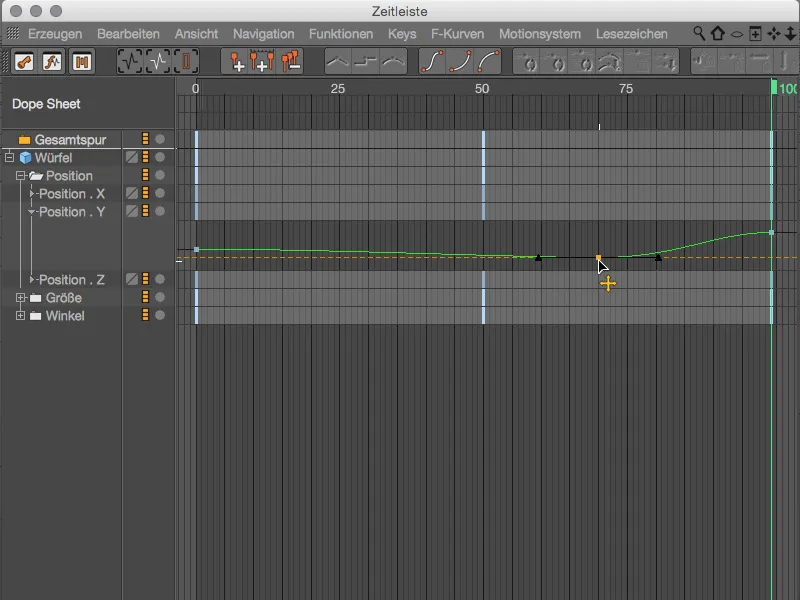
Task: Open the search magnifier icon
Action: pos(699,34)
